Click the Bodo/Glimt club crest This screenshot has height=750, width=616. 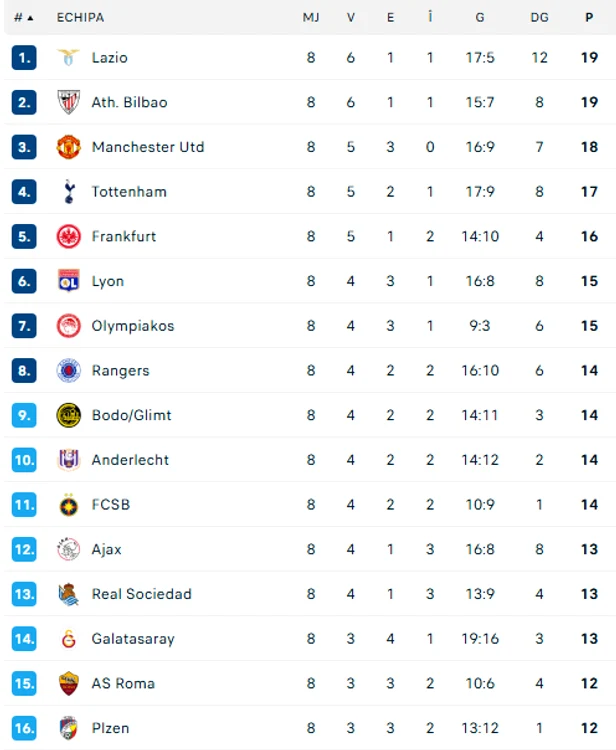(68, 415)
